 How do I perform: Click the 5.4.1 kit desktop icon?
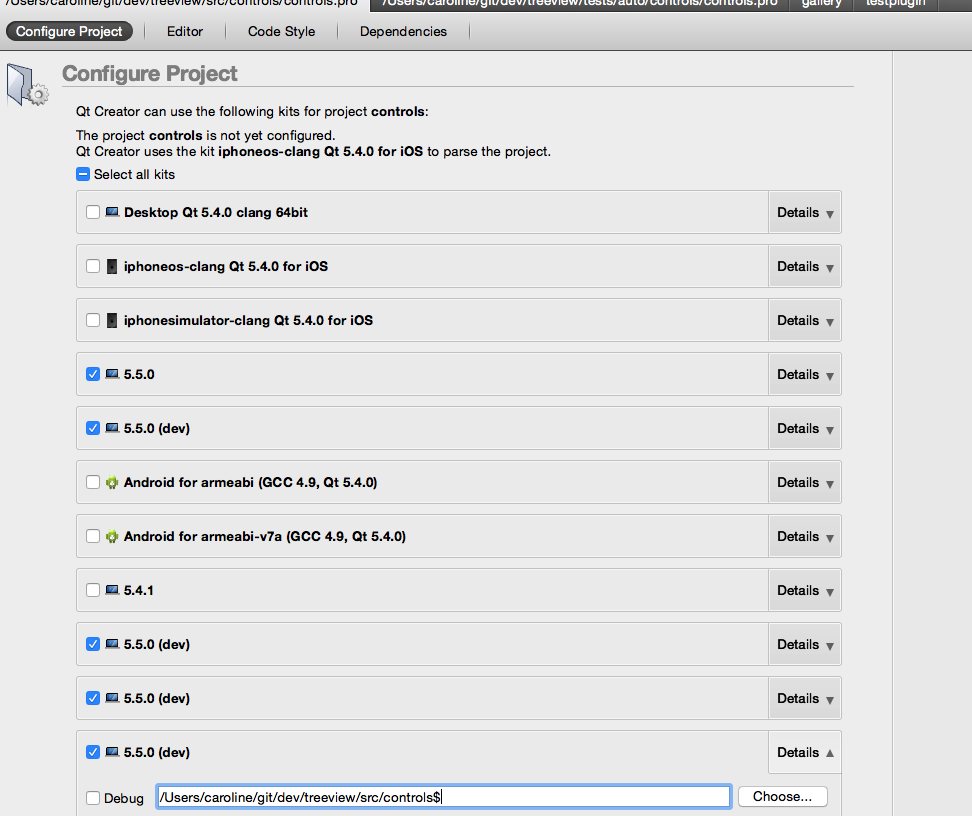(112, 591)
